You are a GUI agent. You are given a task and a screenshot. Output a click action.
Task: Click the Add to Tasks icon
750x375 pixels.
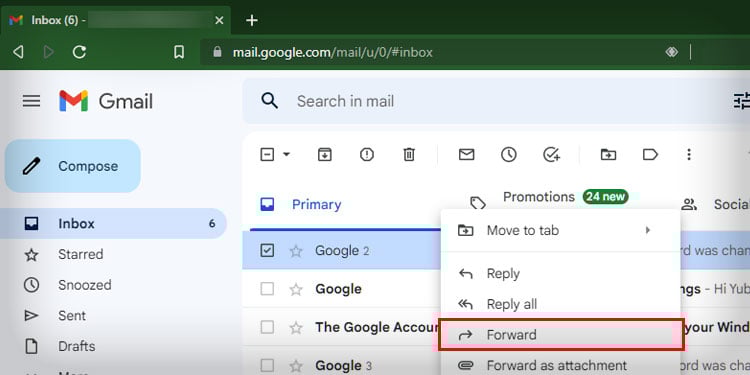pyautogui.click(x=551, y=154)
